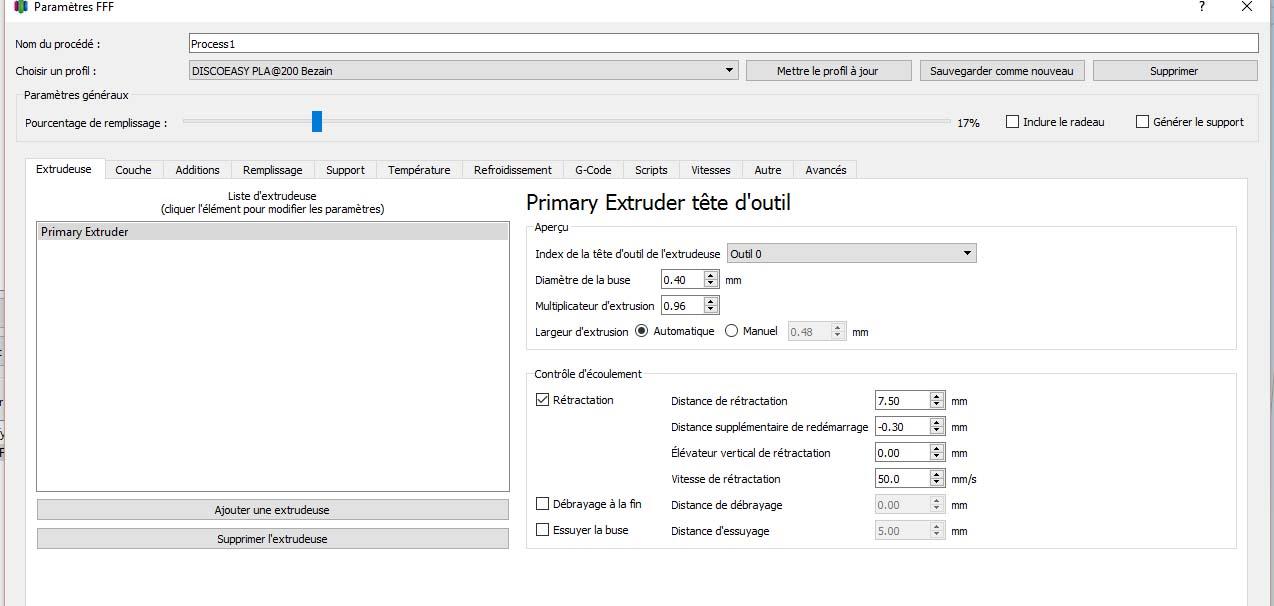Enable the Inclure le radeau checkbox
This screenshot has height=606, width=1274.
(x=1012, y=122)
